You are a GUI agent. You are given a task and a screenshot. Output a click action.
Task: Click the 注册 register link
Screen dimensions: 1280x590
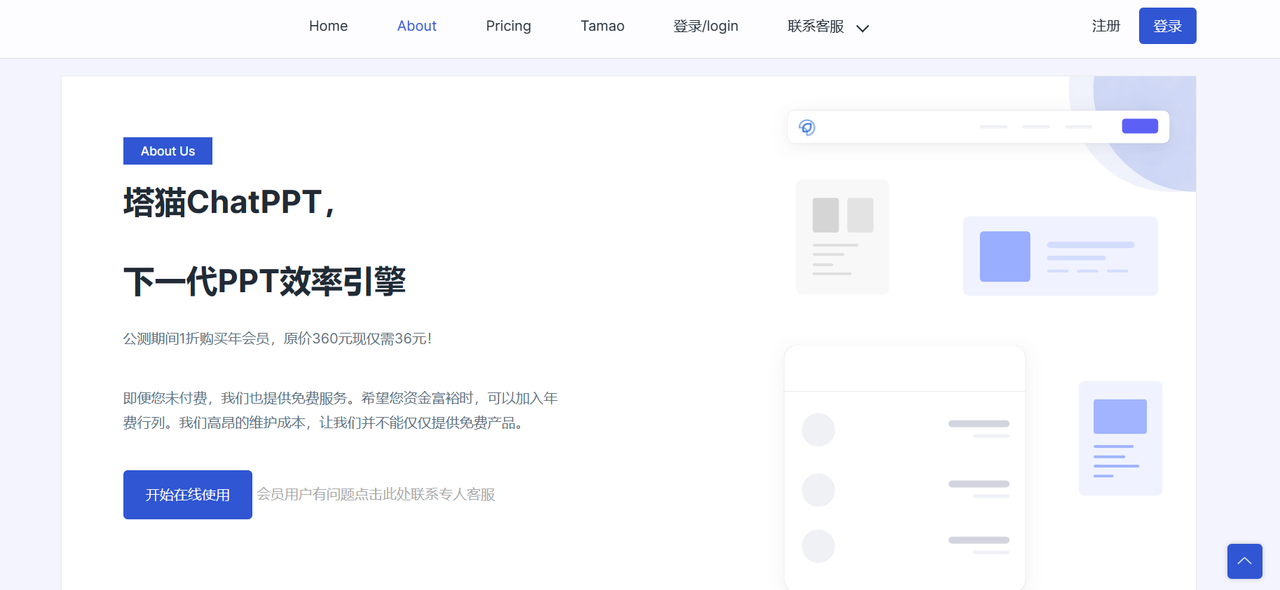(x=1106, y=26)
